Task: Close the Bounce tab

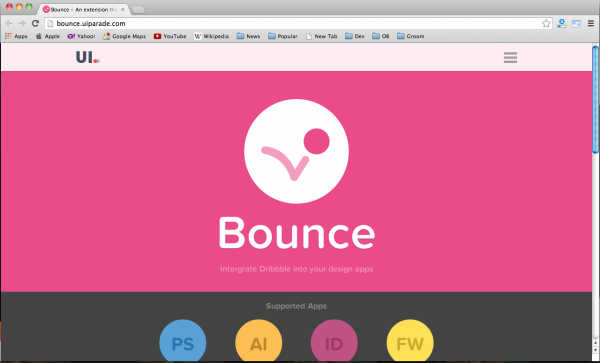Action: coord(123,9)
